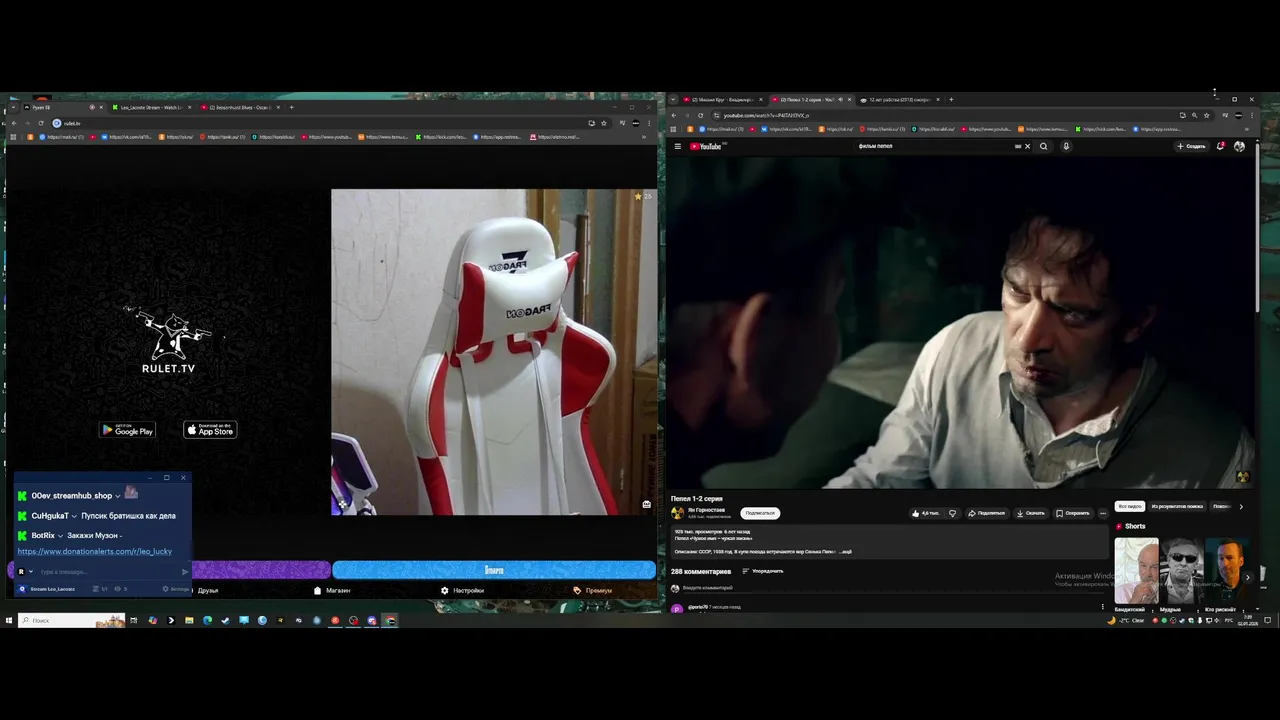This screenshot has height=720, width=1280.
Task: Switch to '12 лет рабства' tab in right browser
Action: [x=900, y=99]
